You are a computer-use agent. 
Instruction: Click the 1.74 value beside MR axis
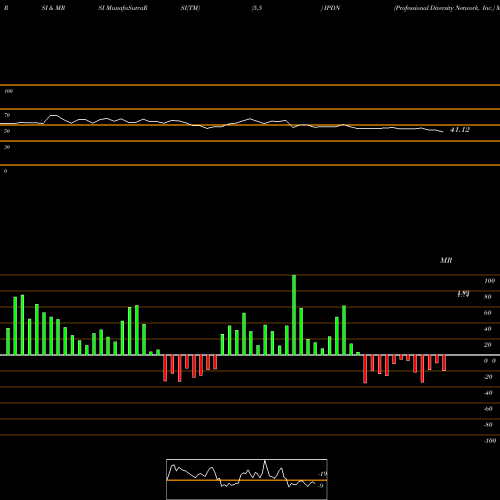click(463, 294)
